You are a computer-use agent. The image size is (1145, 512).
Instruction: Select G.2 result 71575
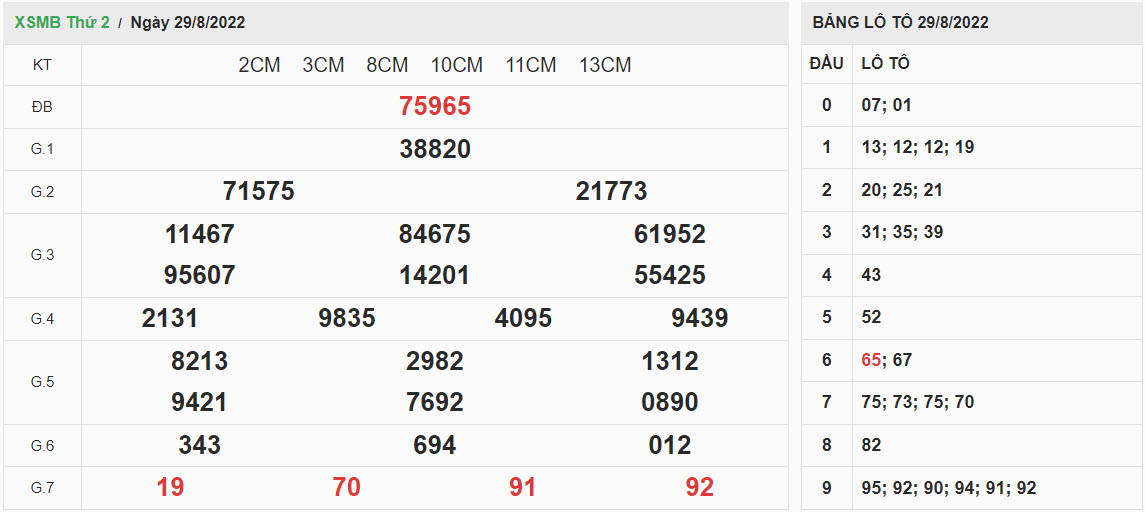pyautogui.click(x=258, y=191)
